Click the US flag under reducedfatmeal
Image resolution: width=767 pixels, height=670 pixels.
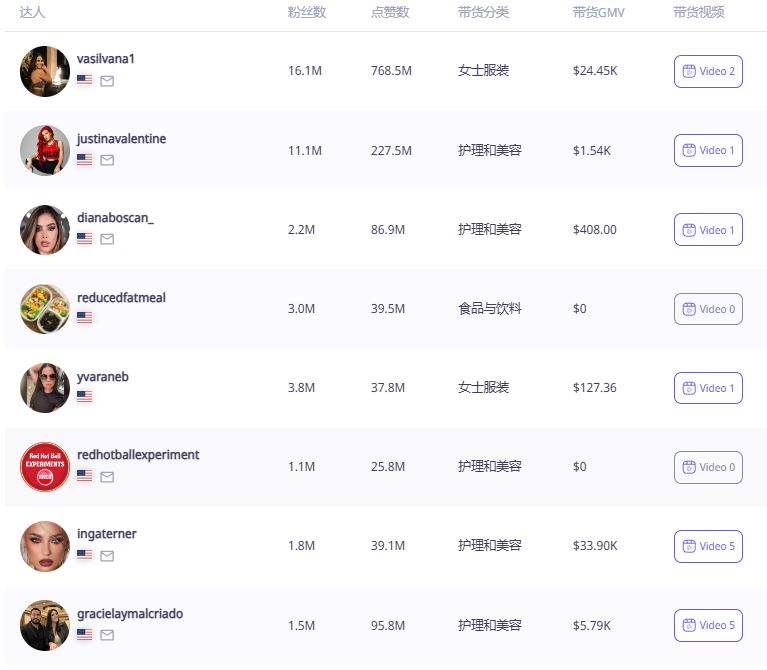pos(85,317)
